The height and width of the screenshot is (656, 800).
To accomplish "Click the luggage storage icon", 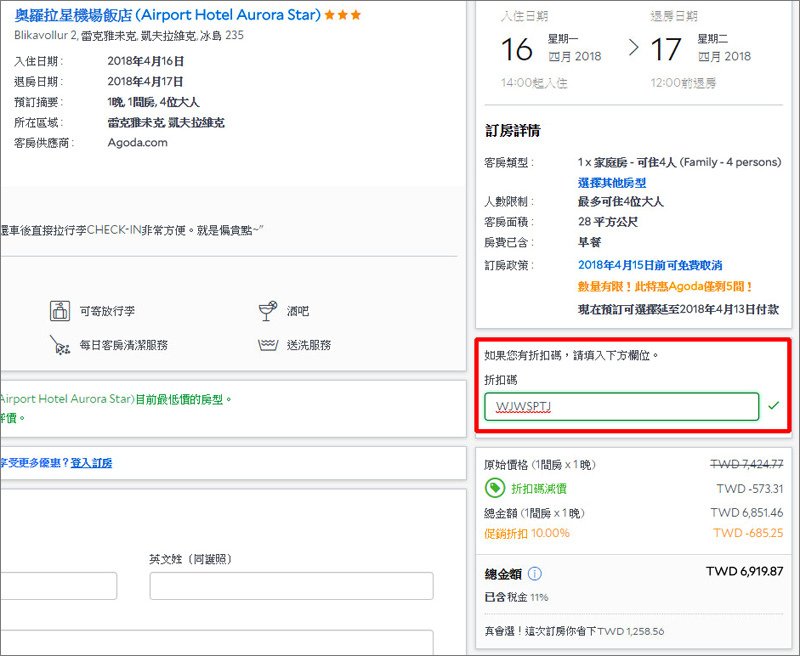I will (x=60, y=310).
